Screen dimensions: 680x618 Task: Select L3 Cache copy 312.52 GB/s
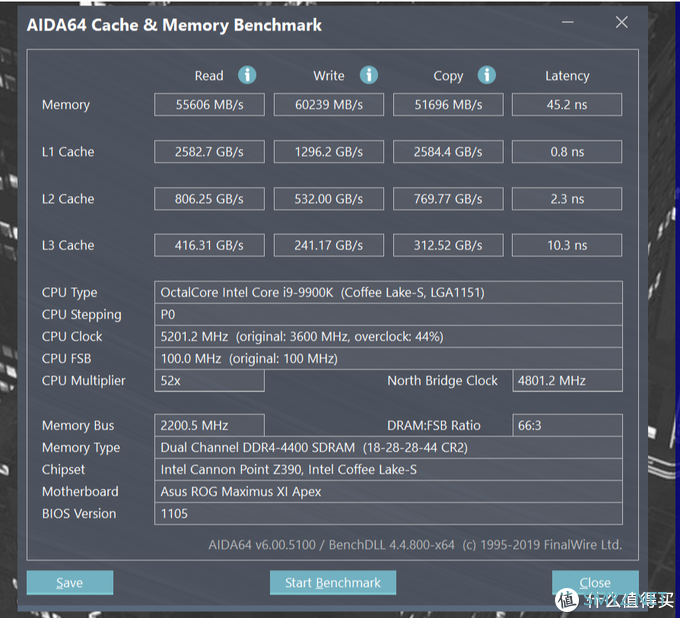[448, 245]
